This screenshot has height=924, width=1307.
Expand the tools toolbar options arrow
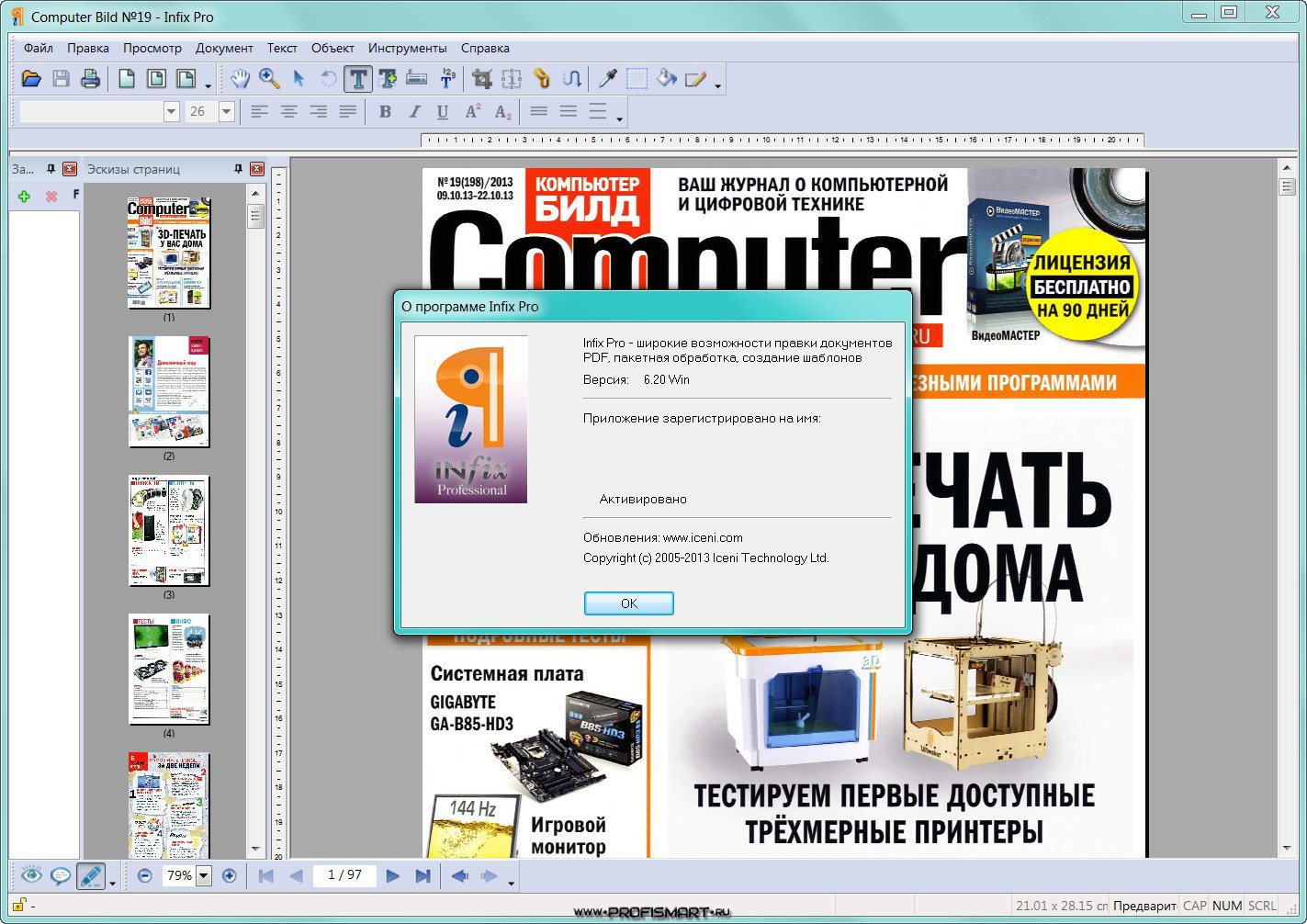(x=718, y=86)
